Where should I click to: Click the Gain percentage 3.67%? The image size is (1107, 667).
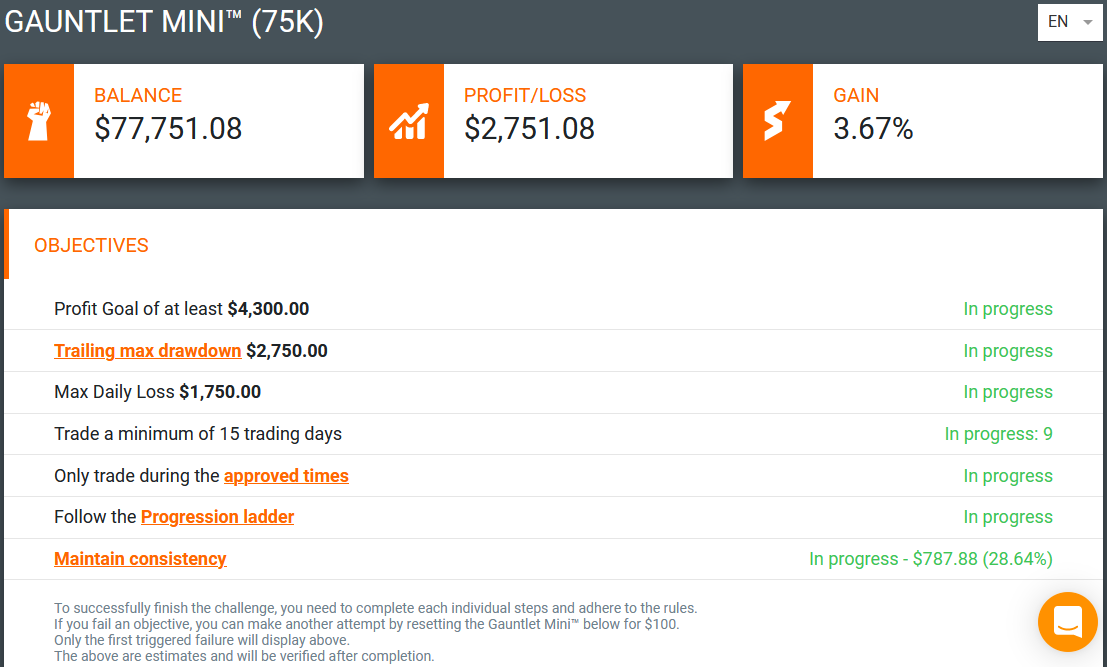point(873,128)
